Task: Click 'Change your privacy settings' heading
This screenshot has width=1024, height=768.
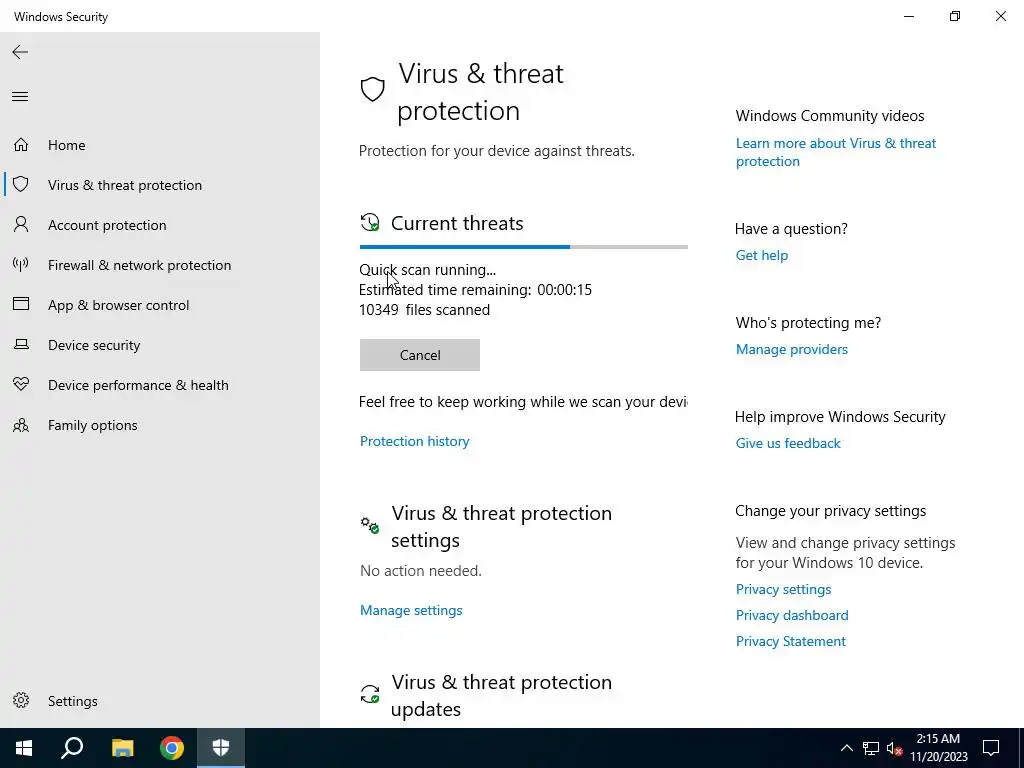Action: tap(830, 511)
